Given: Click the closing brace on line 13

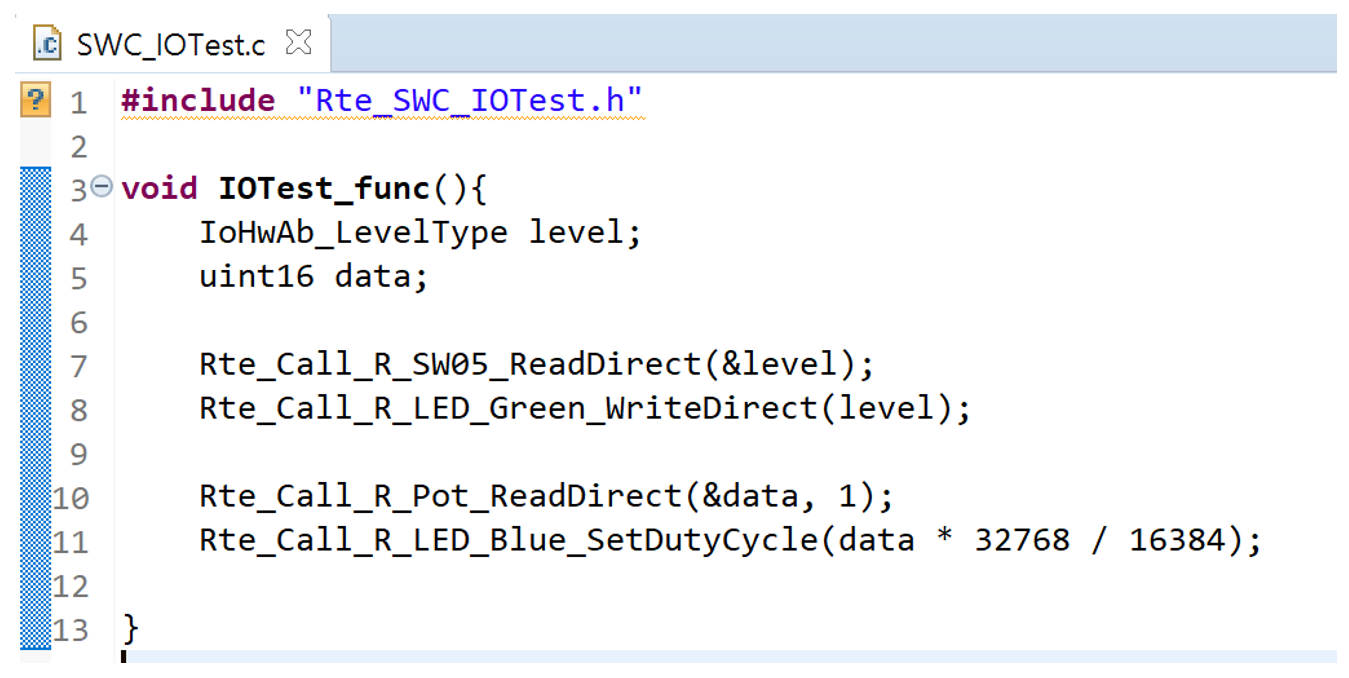Looking at the screenshot, I should tap(130, 630).
